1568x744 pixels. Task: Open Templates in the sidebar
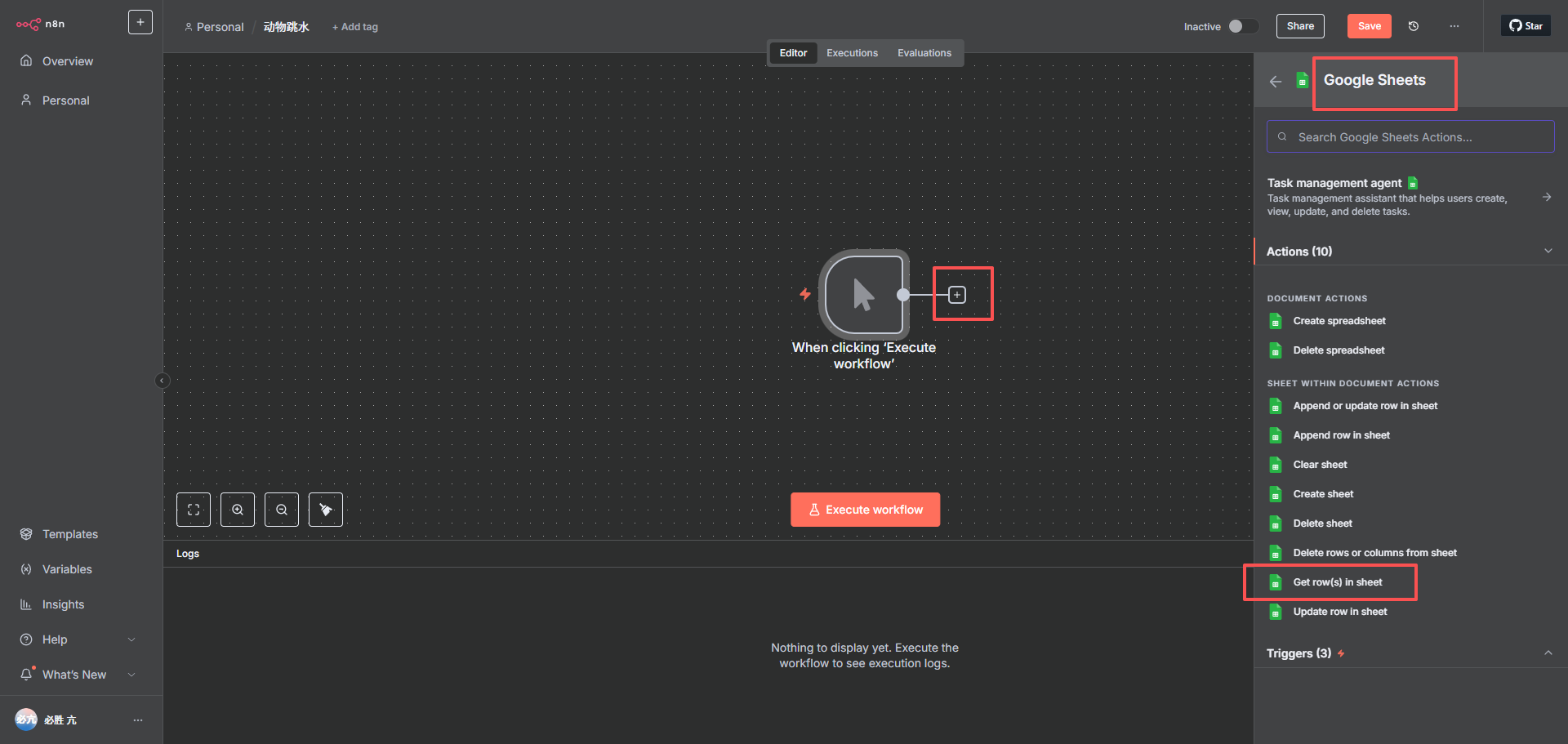tap(70, 534)
